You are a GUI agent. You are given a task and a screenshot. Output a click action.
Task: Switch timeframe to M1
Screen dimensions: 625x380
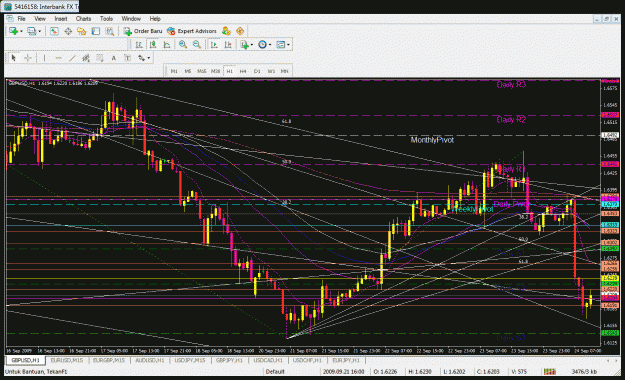pos(174,71)
